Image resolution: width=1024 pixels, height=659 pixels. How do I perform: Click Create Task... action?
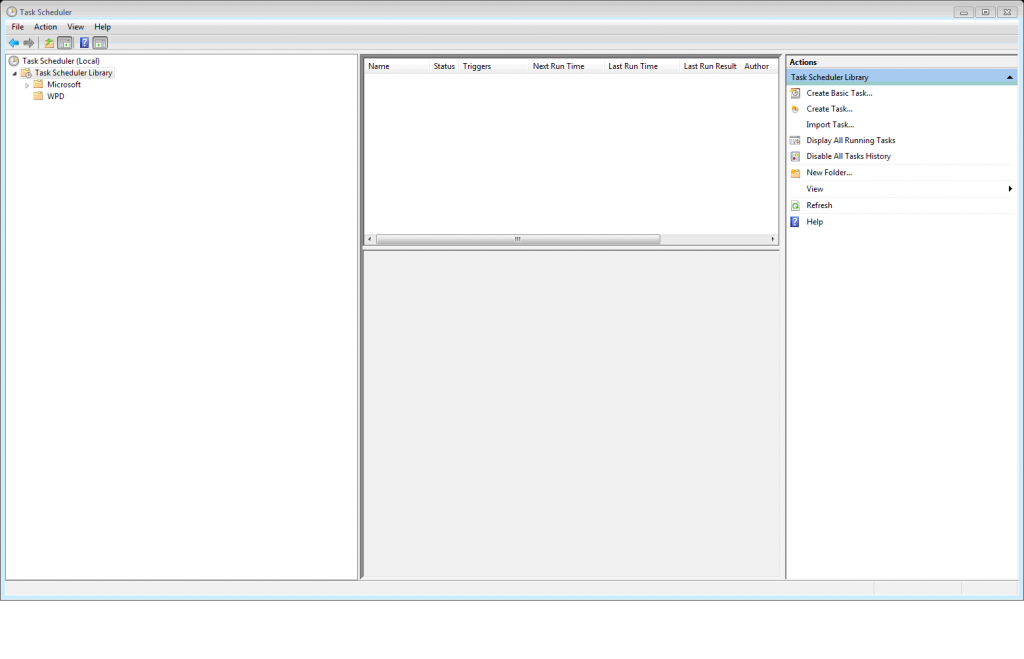click(x=829, y=109)
